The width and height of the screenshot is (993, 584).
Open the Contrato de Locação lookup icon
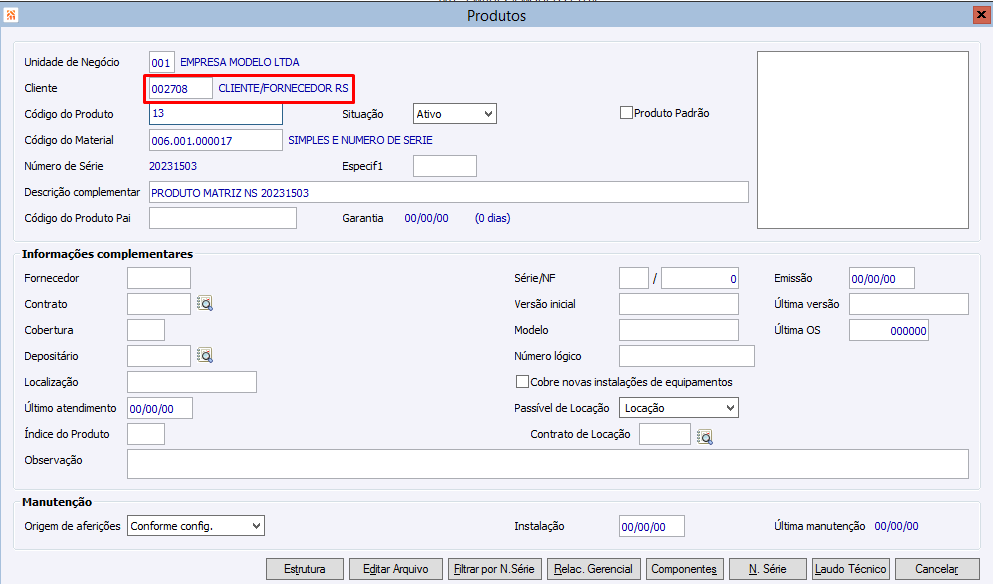coord(705,436)
